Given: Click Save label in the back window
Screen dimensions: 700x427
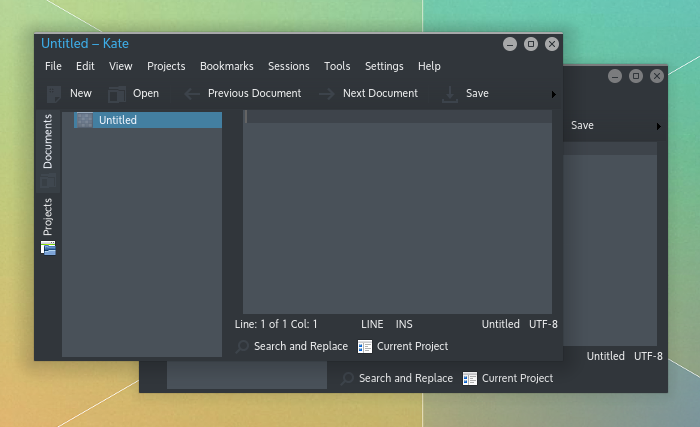Looking at the screenshot, I should tap(582, 126).
